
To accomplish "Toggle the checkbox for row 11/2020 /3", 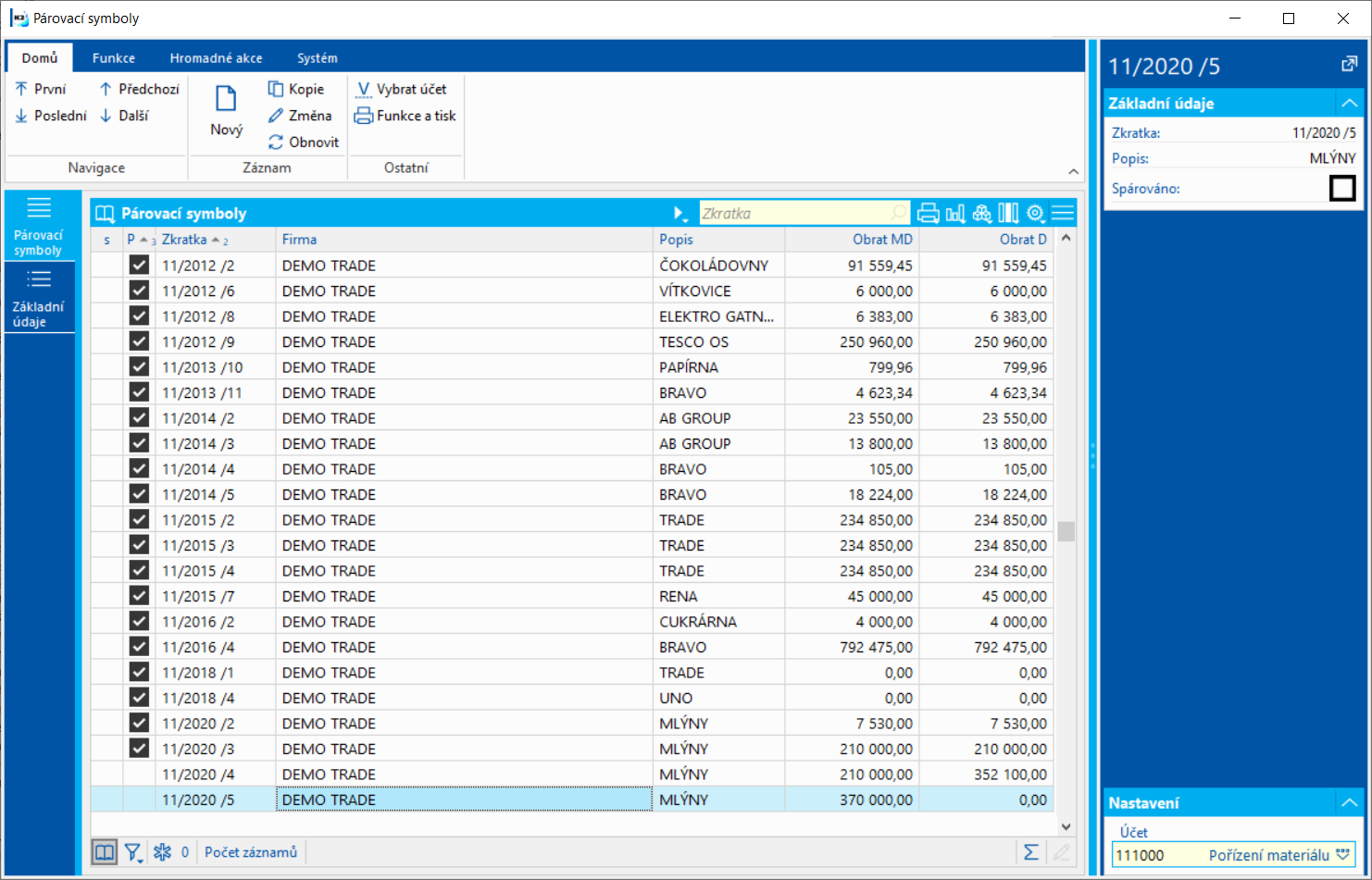I will click(139, 749).
